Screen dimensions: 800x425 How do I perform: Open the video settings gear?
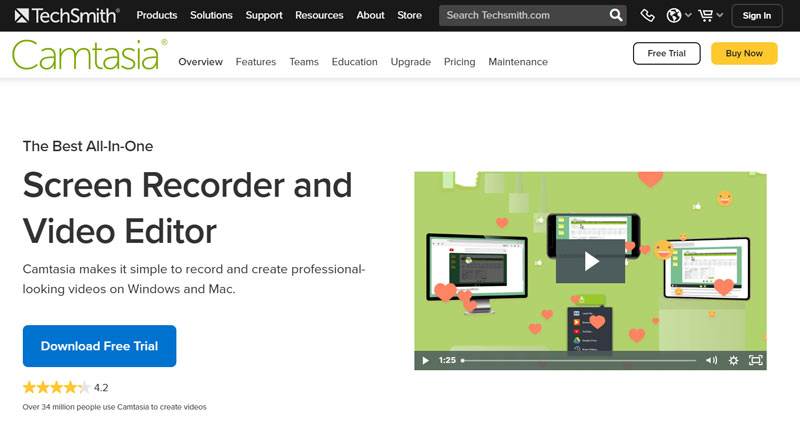pyautogui.click(x=734, y=361)
